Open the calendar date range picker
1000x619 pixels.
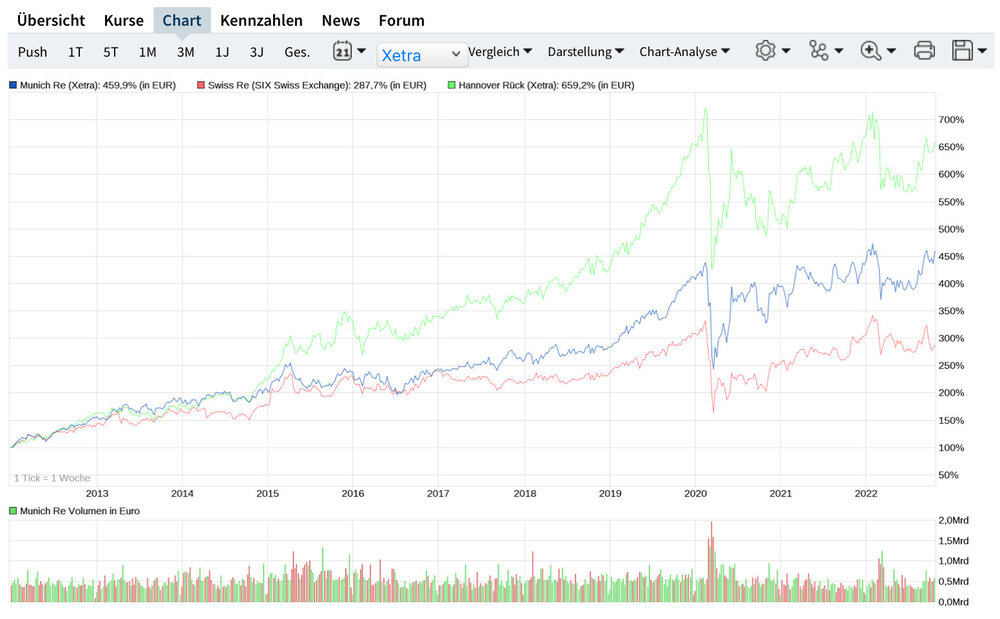tap(342, 51)
